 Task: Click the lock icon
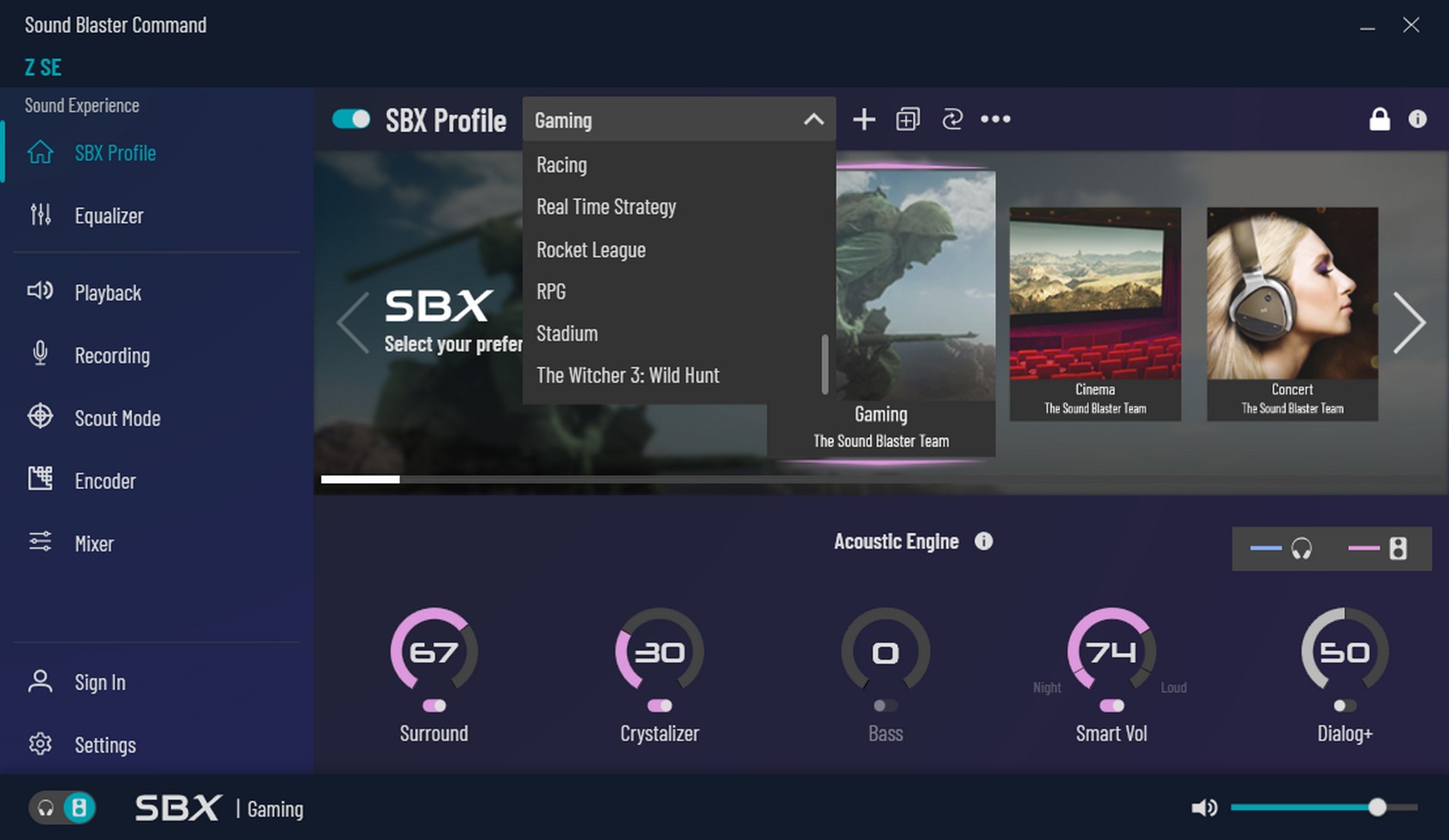click(x=1380, y=119)
